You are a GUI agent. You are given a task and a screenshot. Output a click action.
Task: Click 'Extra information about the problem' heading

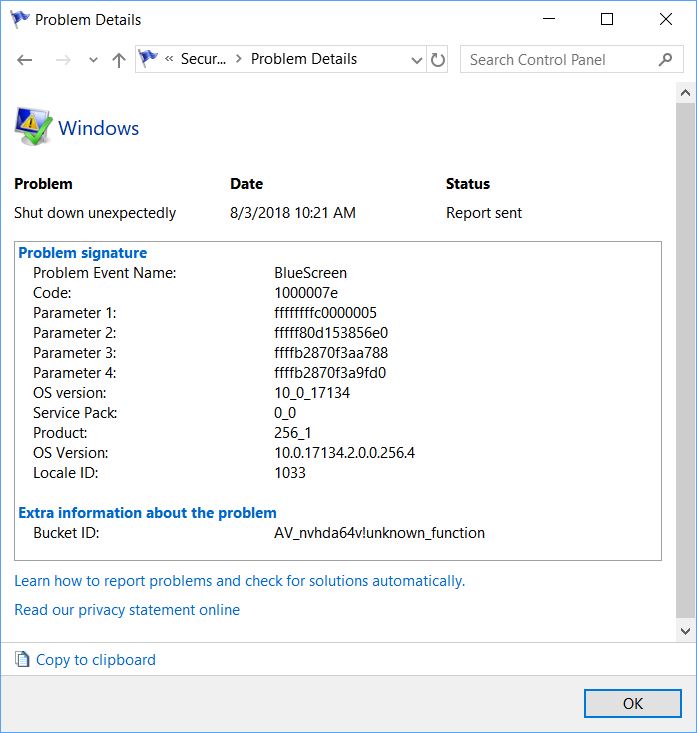(x=147, y=513)
